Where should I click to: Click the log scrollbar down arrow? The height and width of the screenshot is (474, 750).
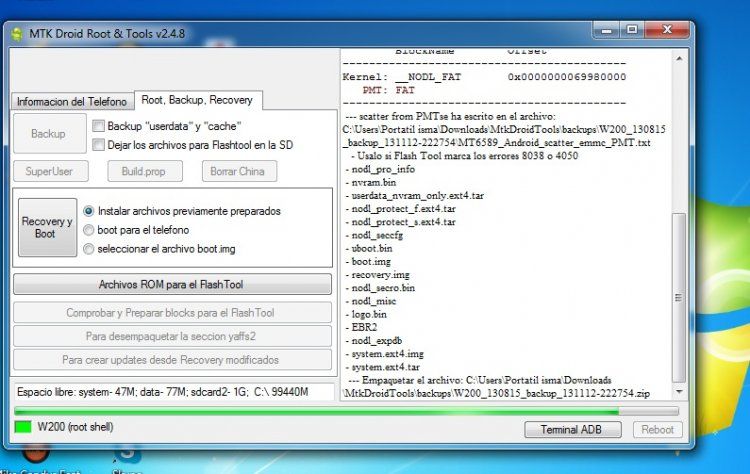[679, 392]
